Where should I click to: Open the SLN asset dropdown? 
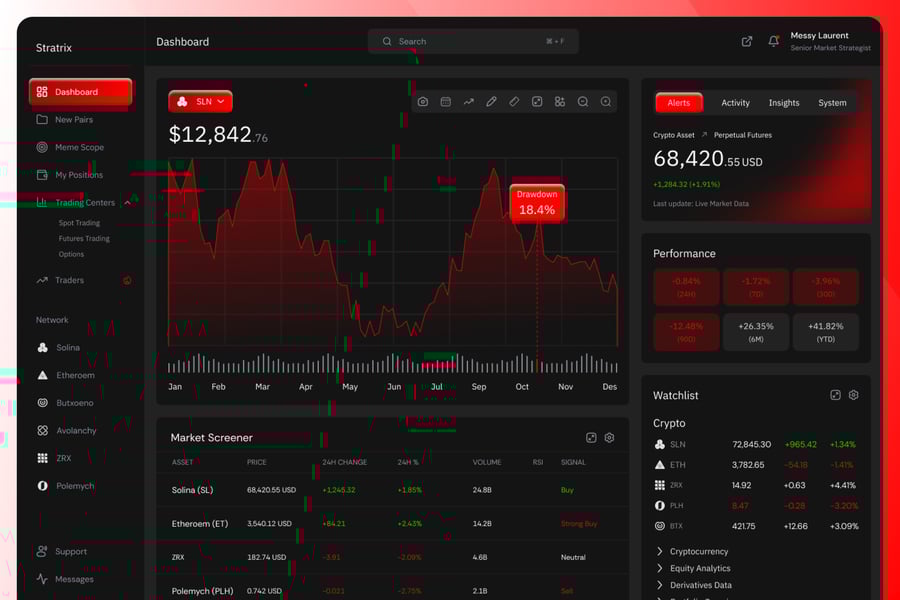pos(203,102)
